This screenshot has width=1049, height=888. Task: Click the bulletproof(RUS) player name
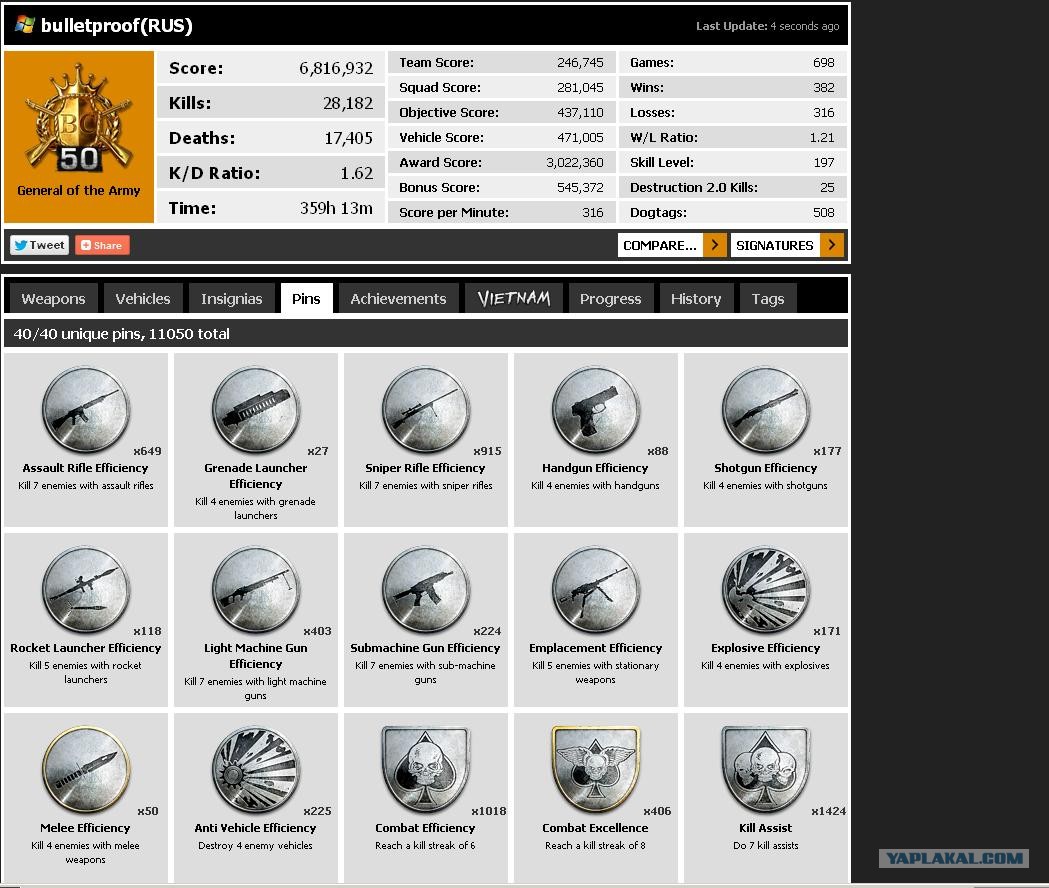116,25
